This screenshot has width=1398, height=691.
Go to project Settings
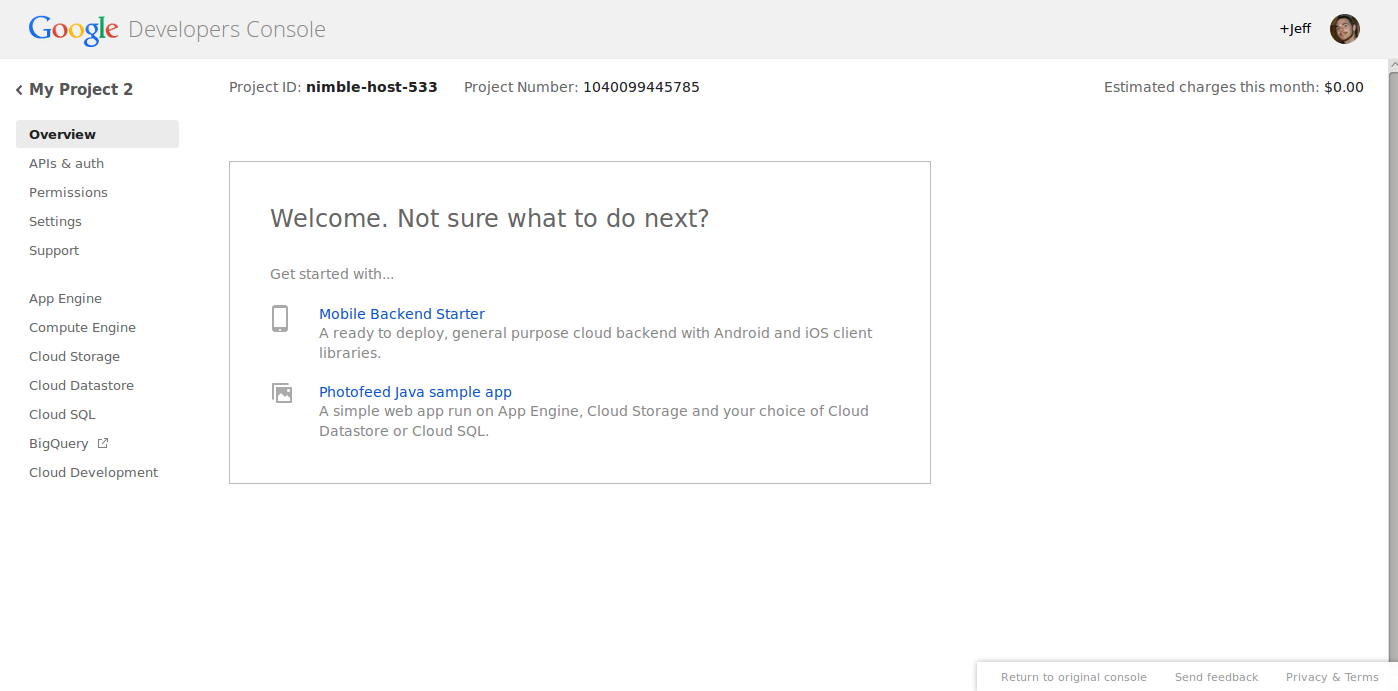pos(55,221)
